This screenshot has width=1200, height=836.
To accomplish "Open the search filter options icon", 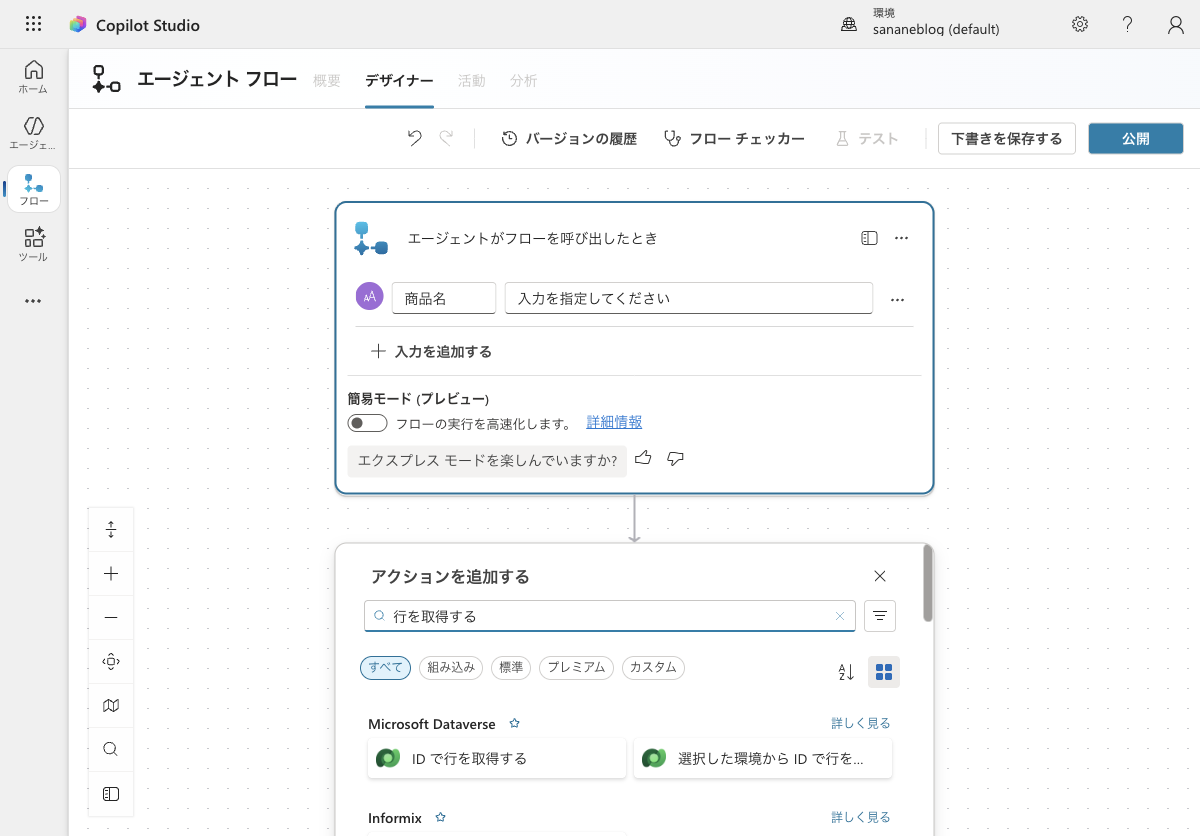I will click(880, 616).
